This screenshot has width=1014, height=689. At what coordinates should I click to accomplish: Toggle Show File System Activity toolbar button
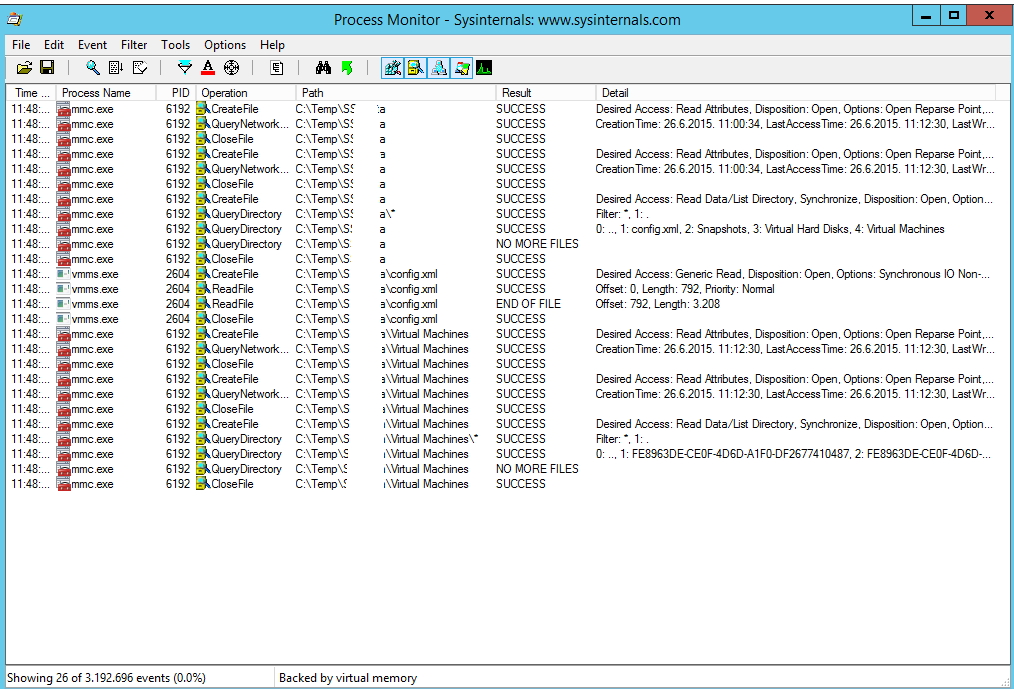416,68
